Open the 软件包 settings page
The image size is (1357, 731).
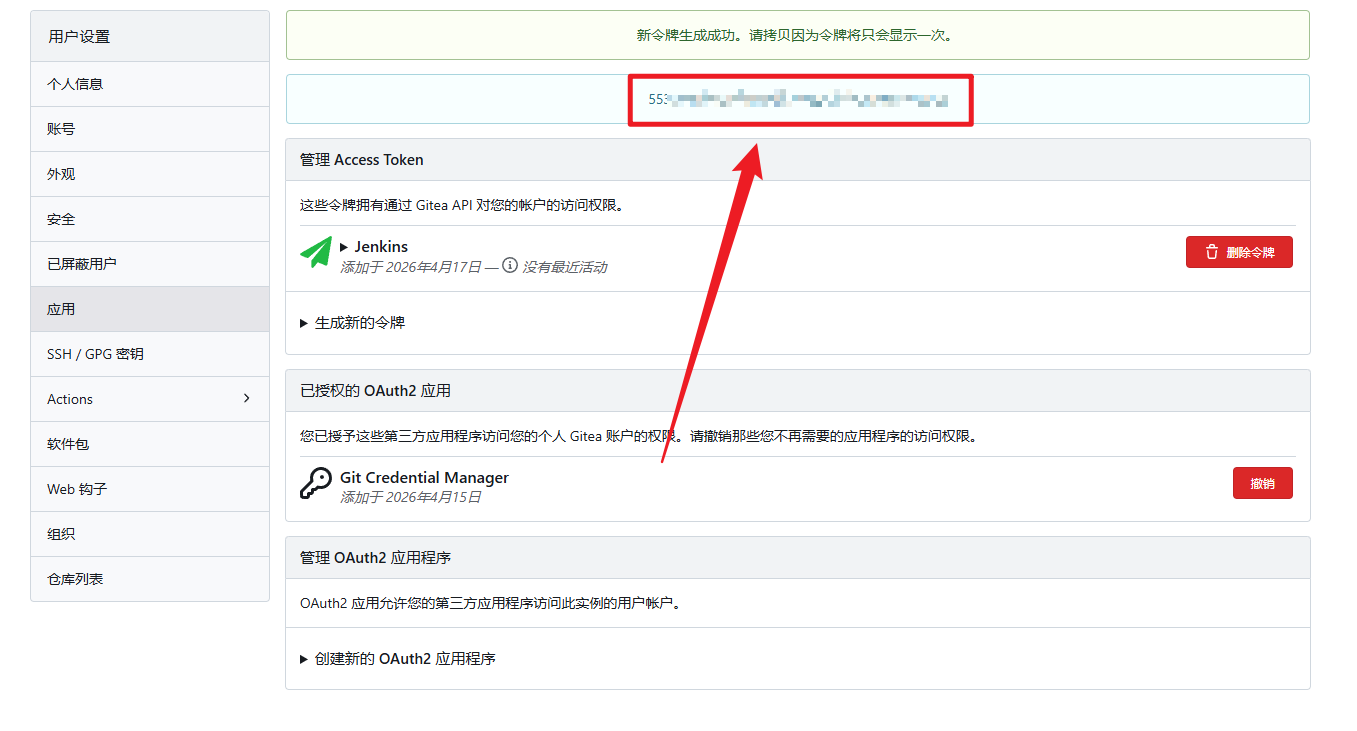click(x=68, y=444)
